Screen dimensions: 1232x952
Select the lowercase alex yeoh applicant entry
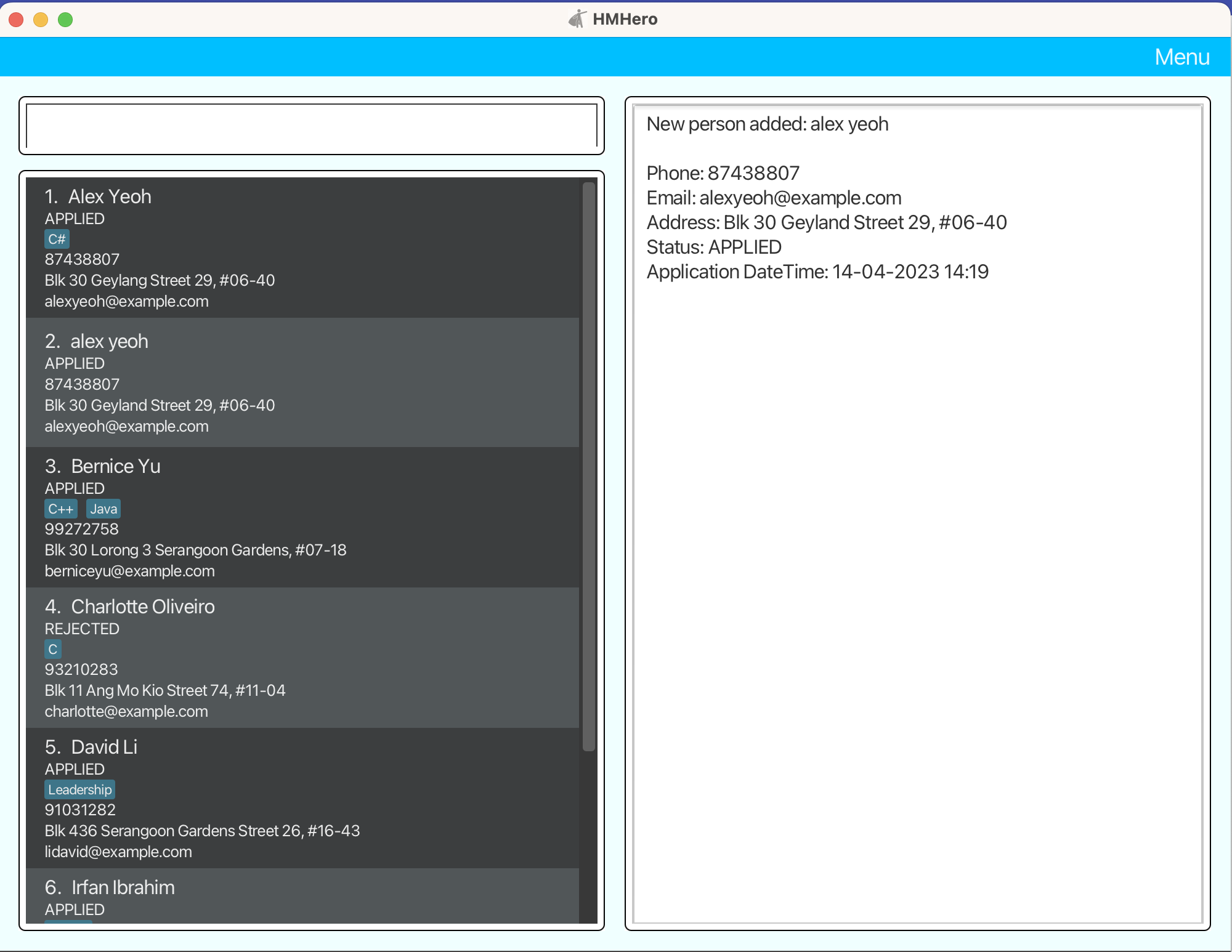[x=302, y=382]
